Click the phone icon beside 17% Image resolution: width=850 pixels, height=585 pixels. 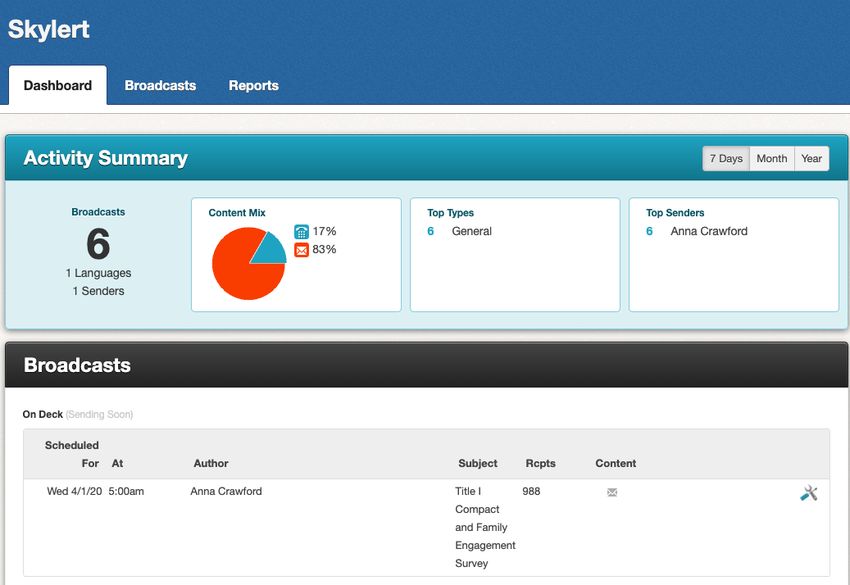click(301, 232)
